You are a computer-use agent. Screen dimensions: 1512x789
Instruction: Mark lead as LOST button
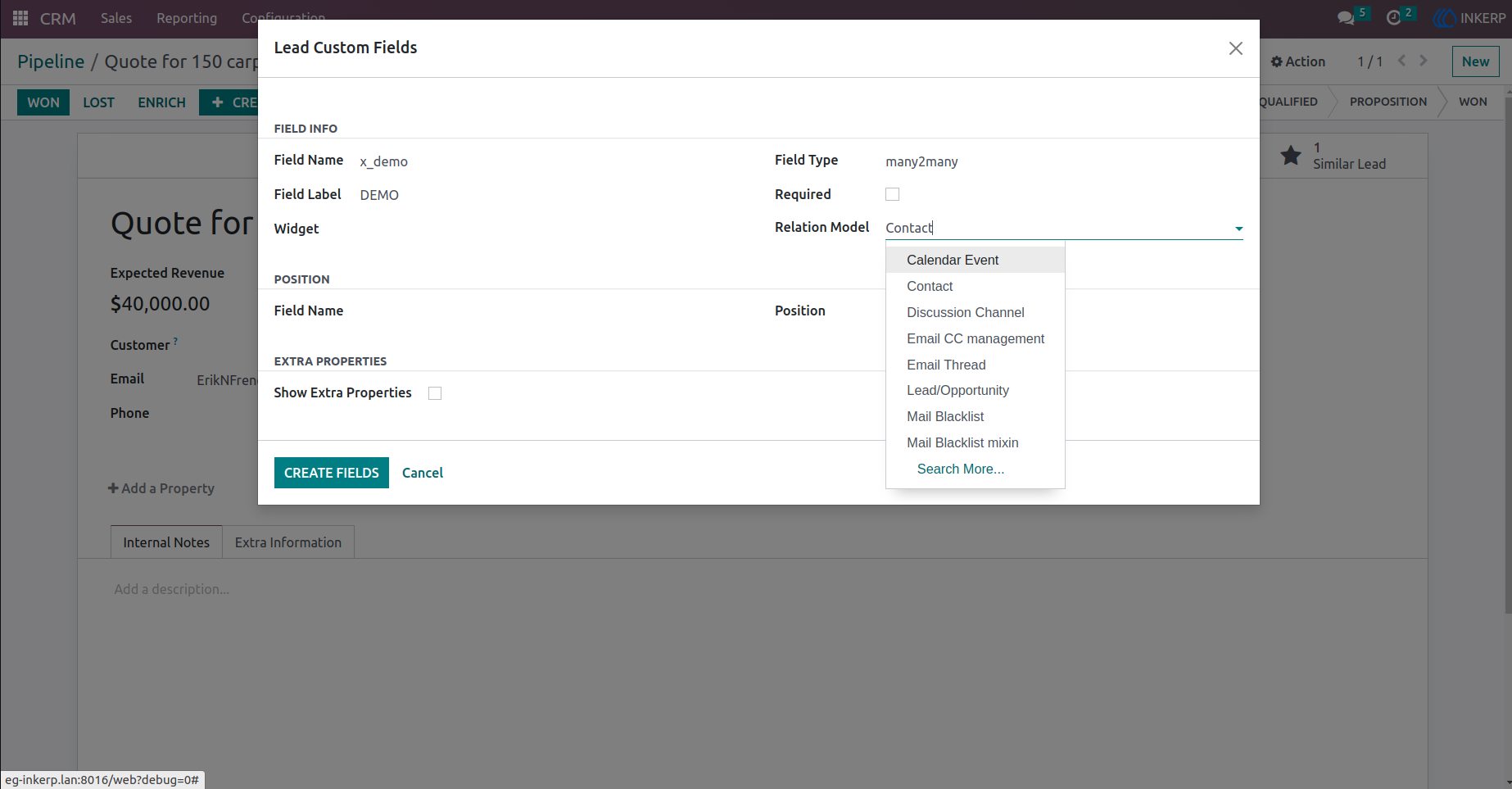pos(98,102)
